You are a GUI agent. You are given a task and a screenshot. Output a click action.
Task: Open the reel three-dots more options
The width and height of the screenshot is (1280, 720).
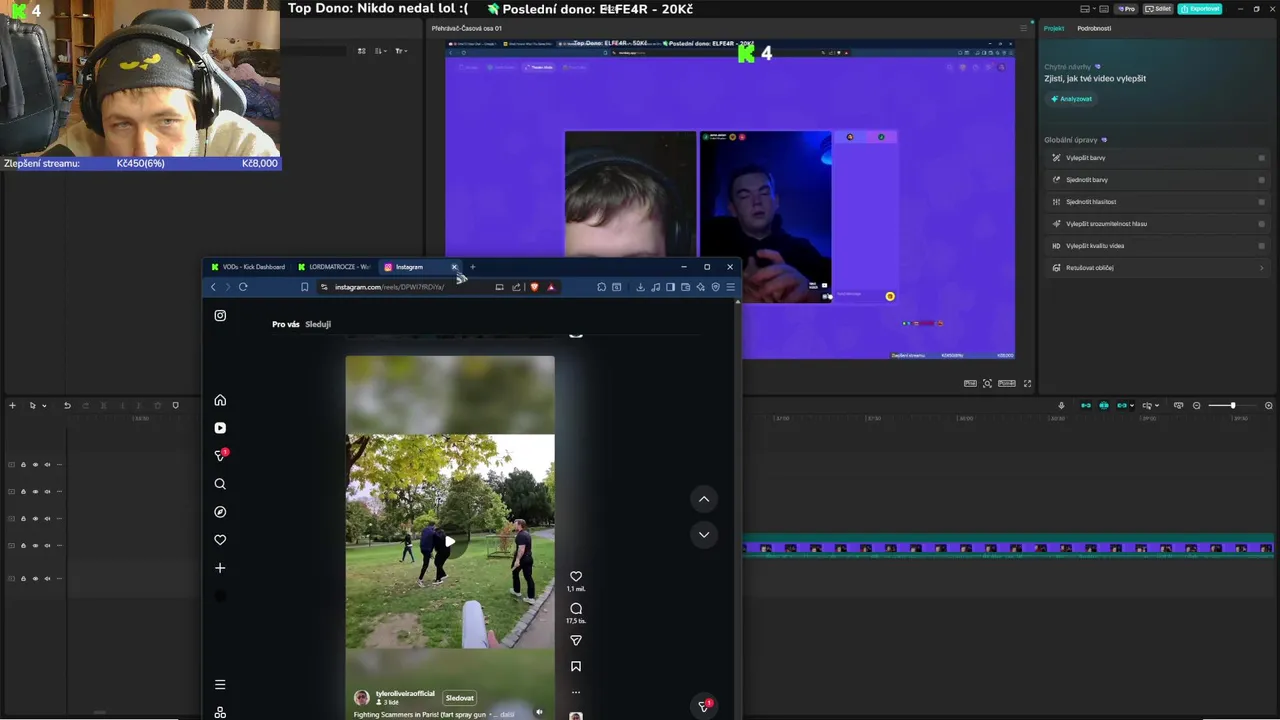[x=576, y=692]
